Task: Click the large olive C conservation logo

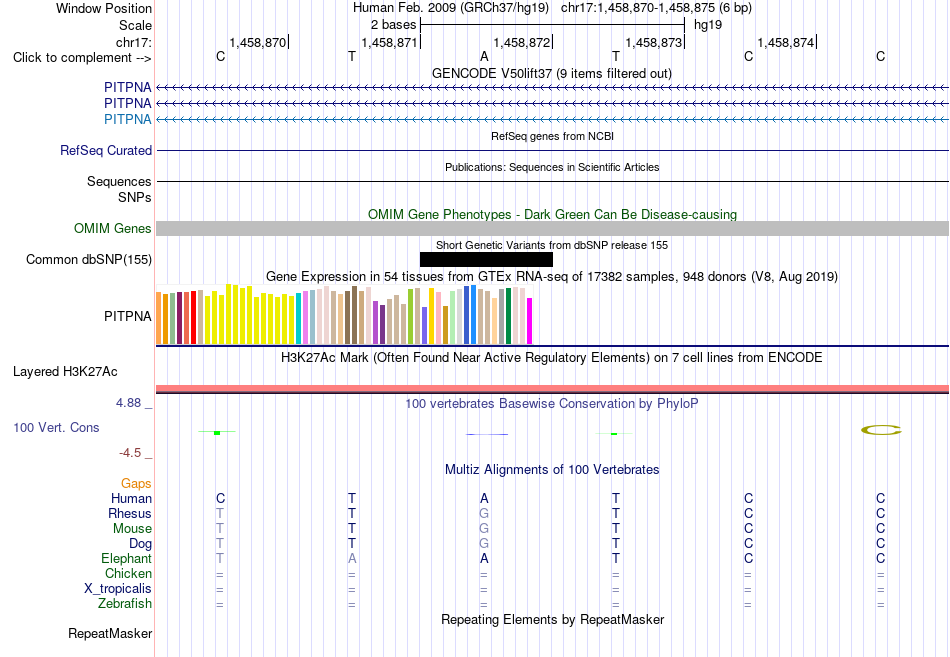Action: pos(881,430)
